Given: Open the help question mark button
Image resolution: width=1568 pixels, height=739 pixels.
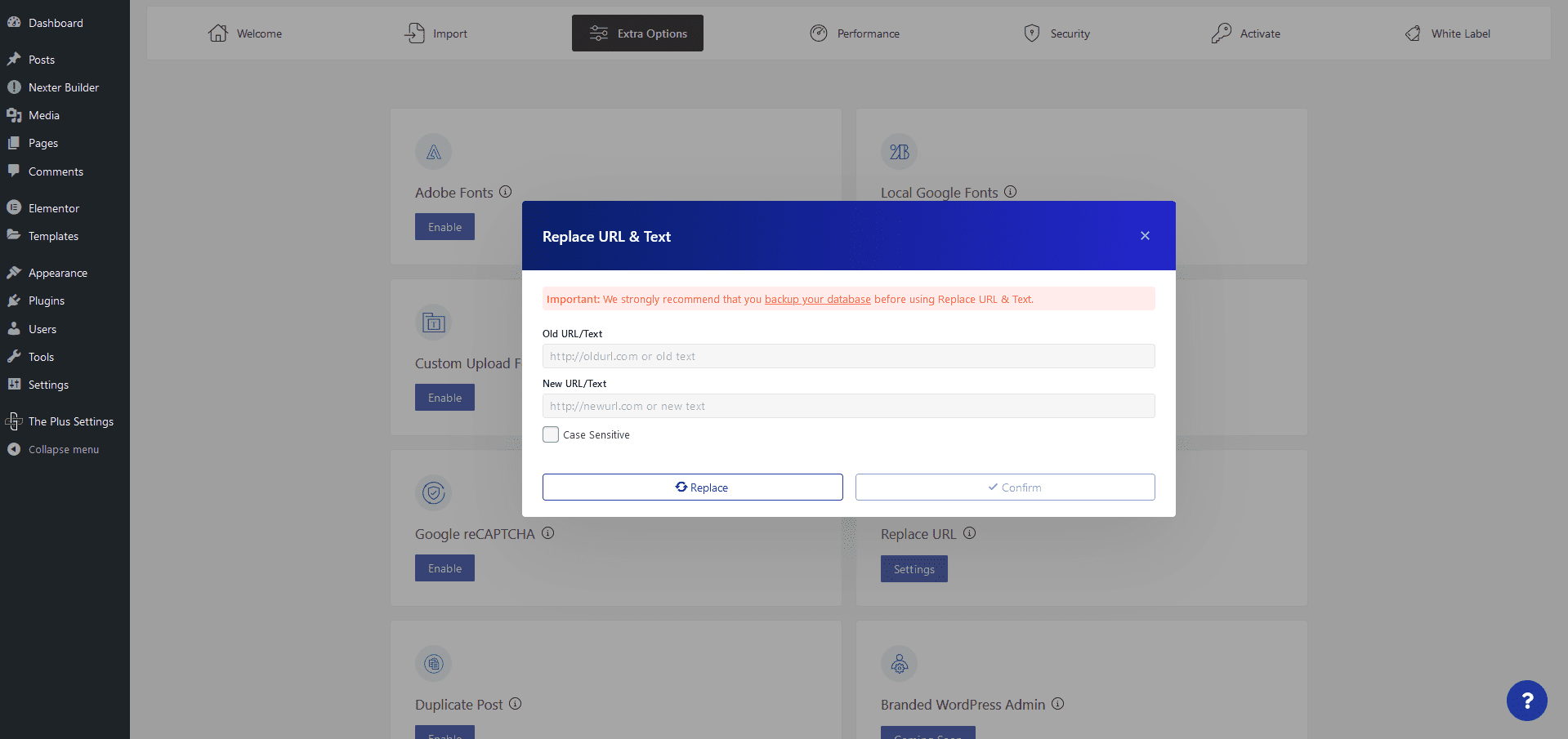Looking at the screenshot, I should (x=1527, y=701).
